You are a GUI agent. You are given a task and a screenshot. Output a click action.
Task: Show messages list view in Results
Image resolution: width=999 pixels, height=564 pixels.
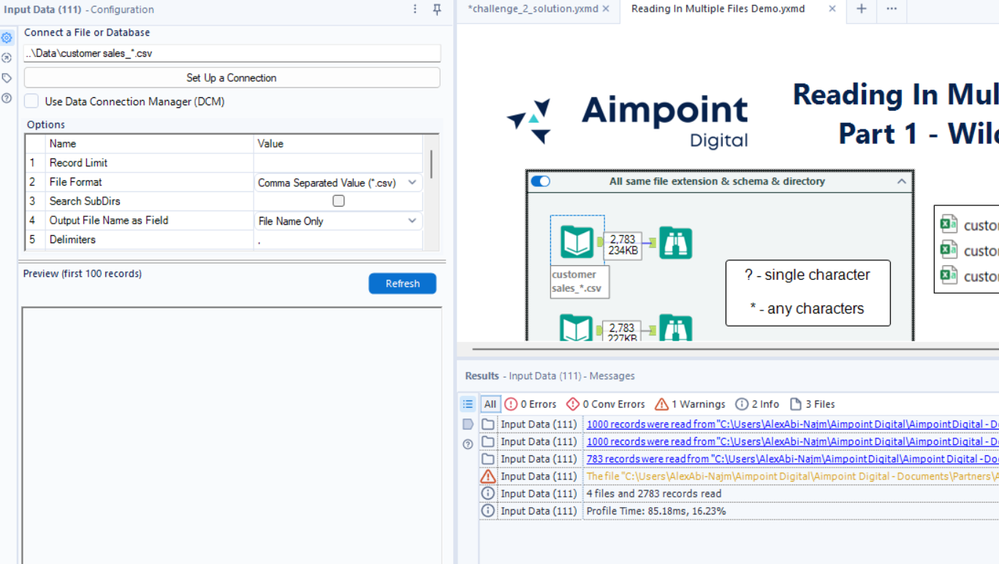pos(468,404)
